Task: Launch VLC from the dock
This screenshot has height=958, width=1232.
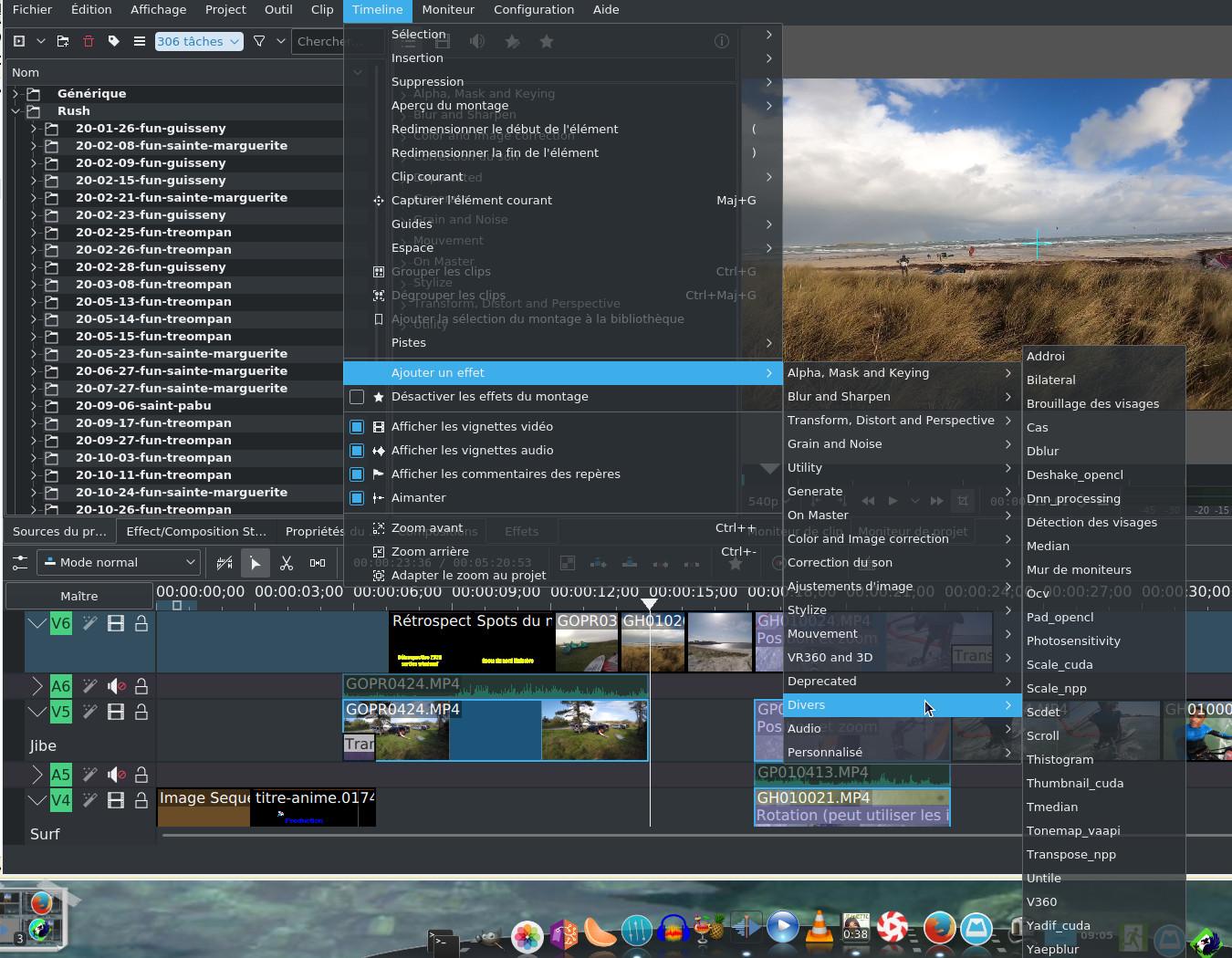Action: point(820,927)
